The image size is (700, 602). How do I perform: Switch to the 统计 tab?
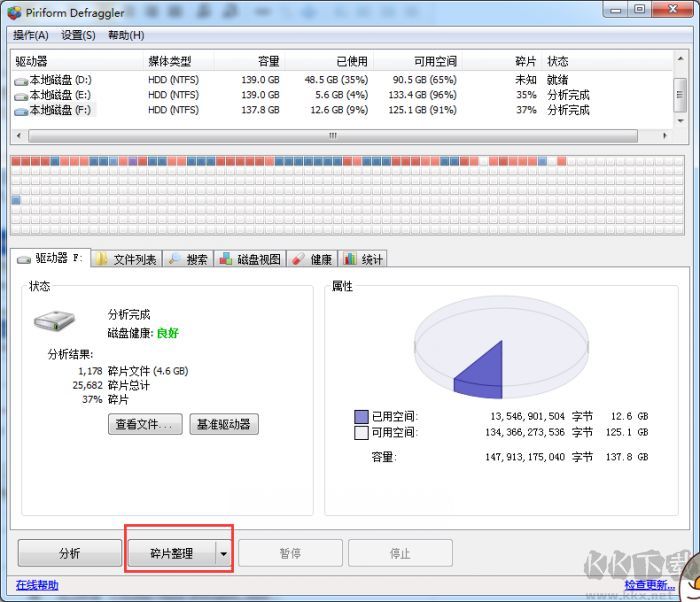pos(364,259)
